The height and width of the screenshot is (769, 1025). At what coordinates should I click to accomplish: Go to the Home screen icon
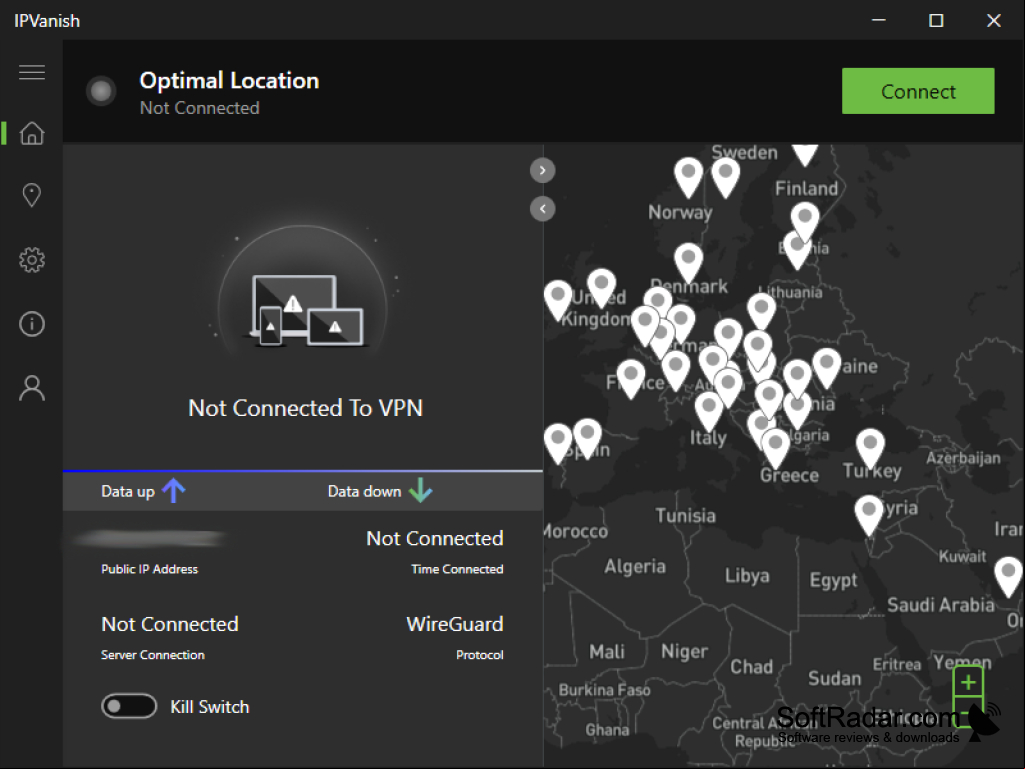[31, 133]
